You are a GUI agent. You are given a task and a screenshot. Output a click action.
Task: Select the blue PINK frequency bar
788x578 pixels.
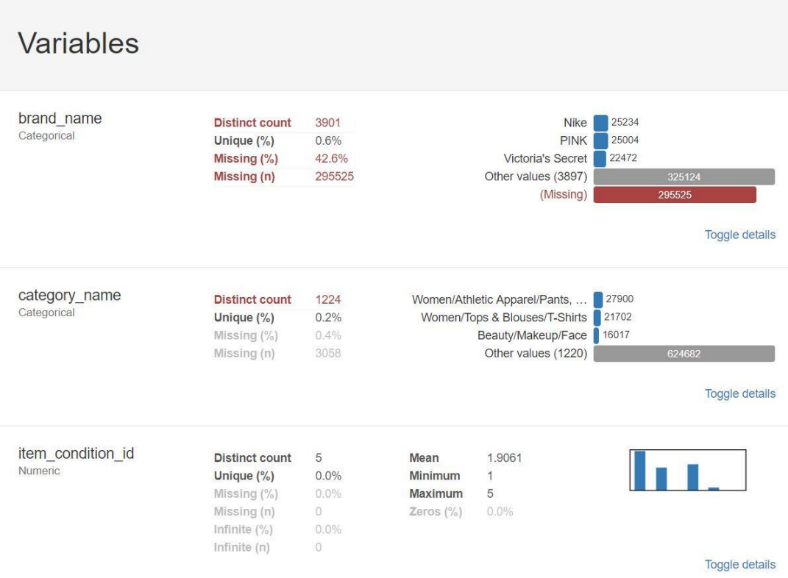(x=600, y=141)
